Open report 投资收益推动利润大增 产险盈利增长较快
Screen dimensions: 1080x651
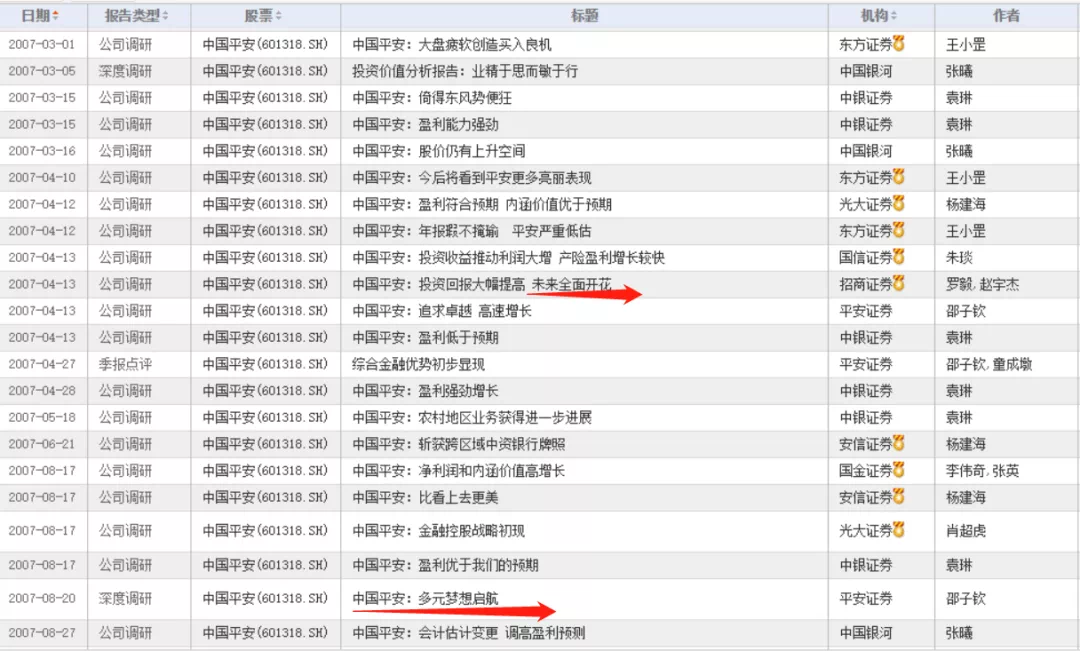541,258
